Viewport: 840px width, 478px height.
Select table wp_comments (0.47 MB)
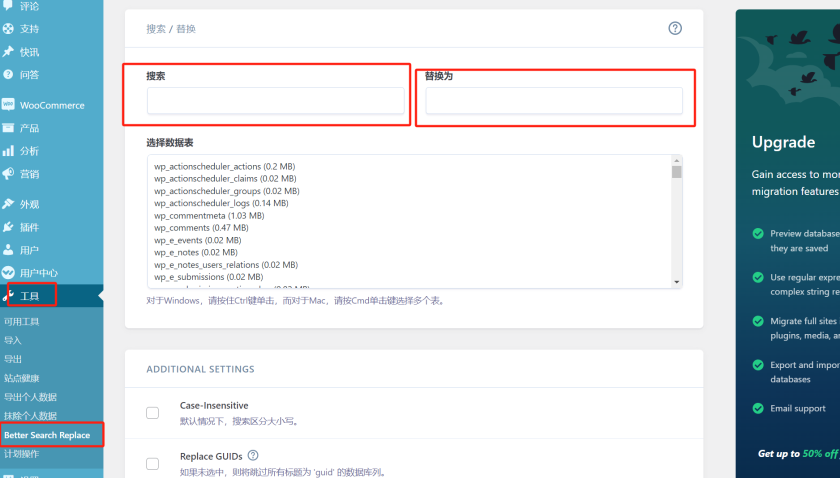[201, 228]
